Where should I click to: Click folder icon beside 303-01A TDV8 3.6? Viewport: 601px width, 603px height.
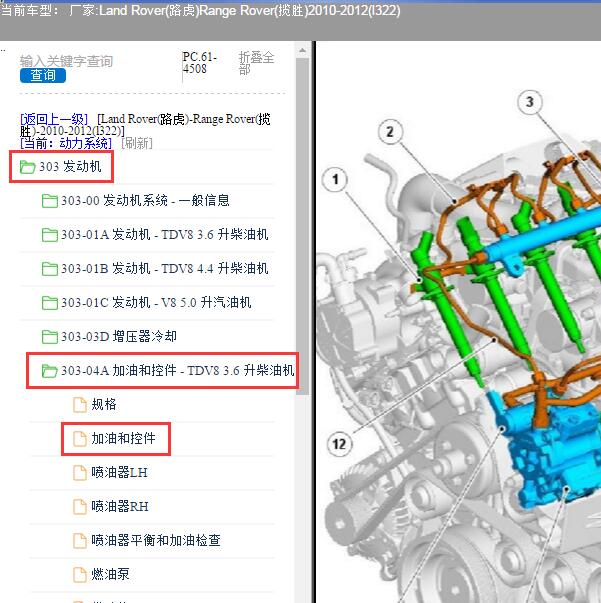(x=49, y=235)
